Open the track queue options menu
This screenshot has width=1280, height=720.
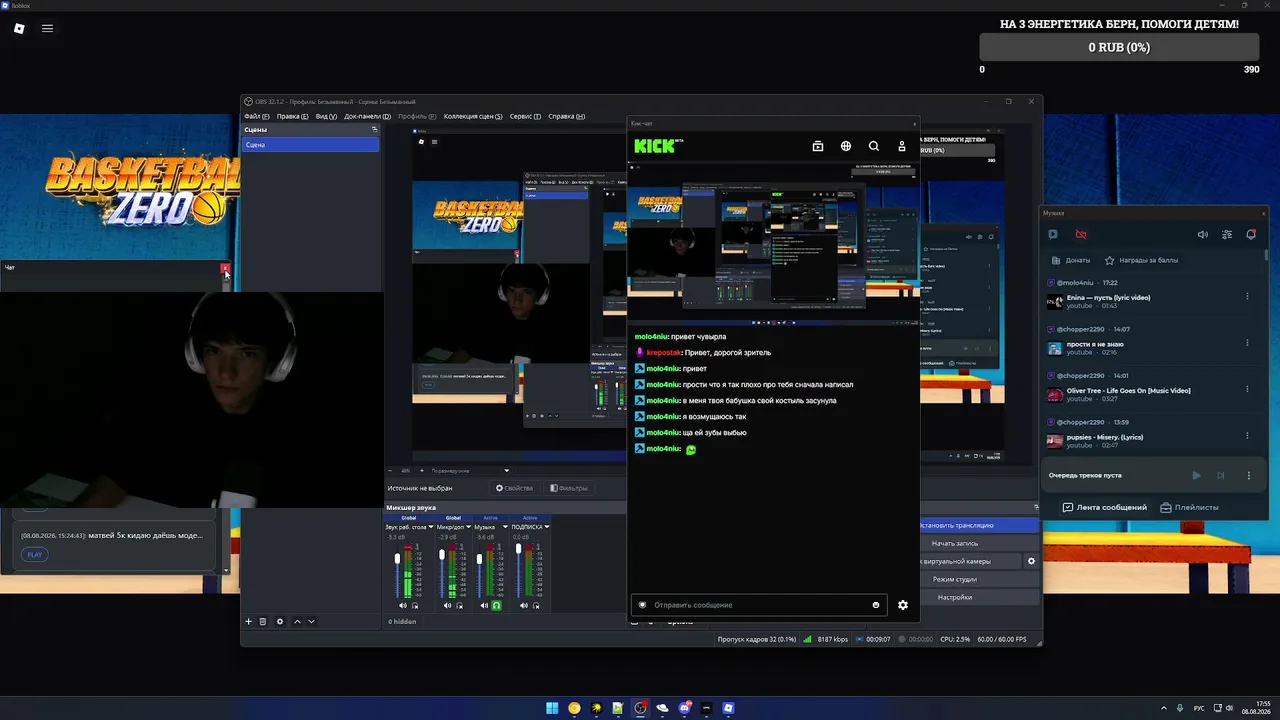(x=1248, y=476)
